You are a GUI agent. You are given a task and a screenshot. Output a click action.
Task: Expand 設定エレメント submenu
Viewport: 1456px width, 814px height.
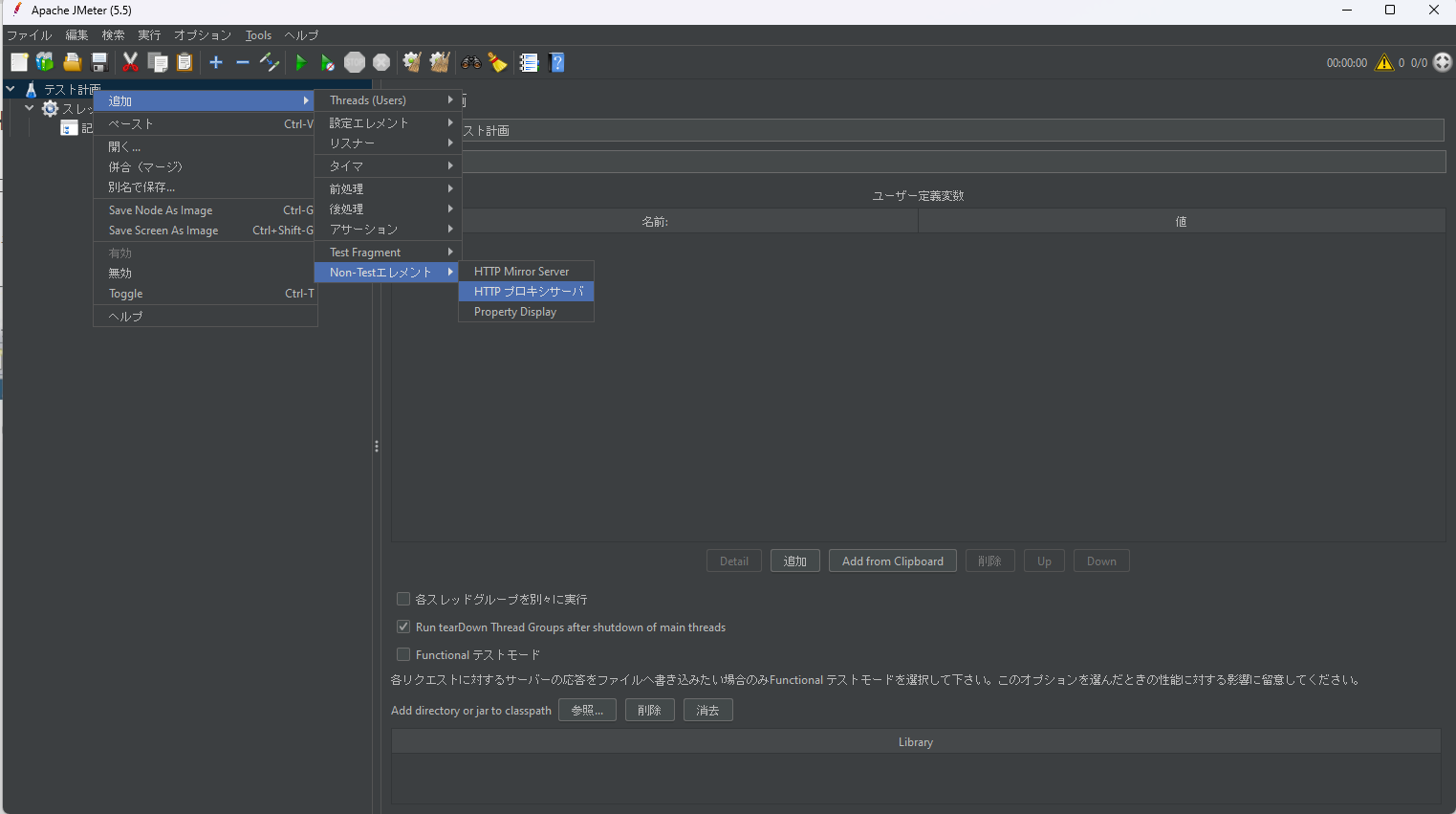(x=388, y=122)
